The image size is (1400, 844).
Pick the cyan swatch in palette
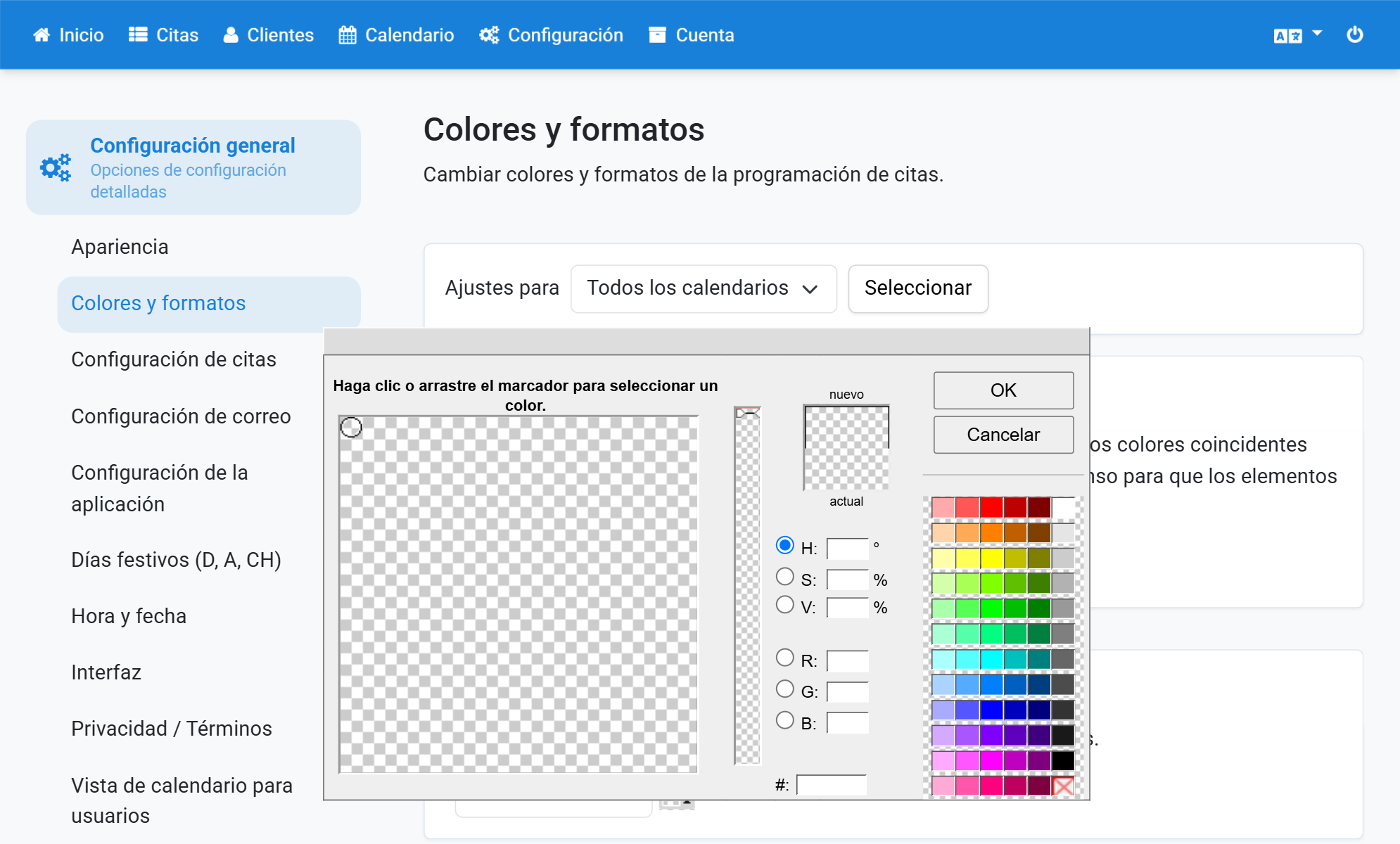(991, 660)
